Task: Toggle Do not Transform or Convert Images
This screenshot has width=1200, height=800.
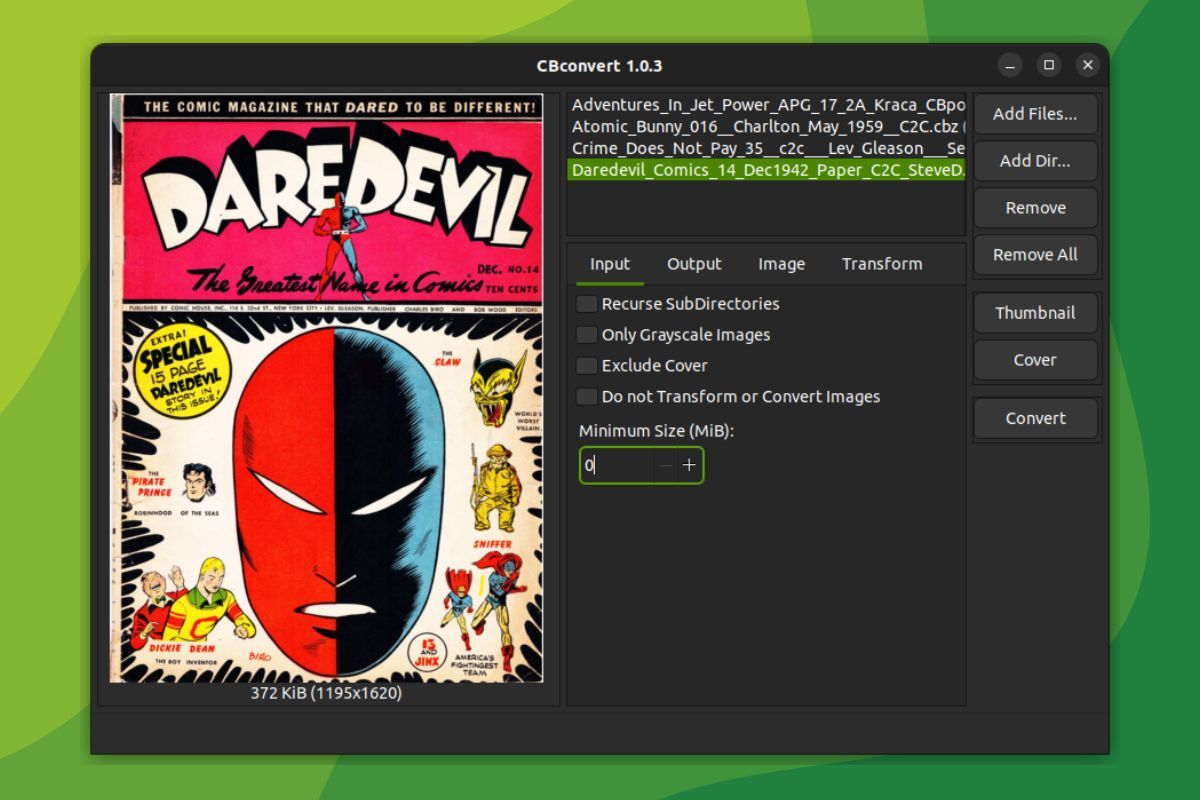Action: coord(586,396)
